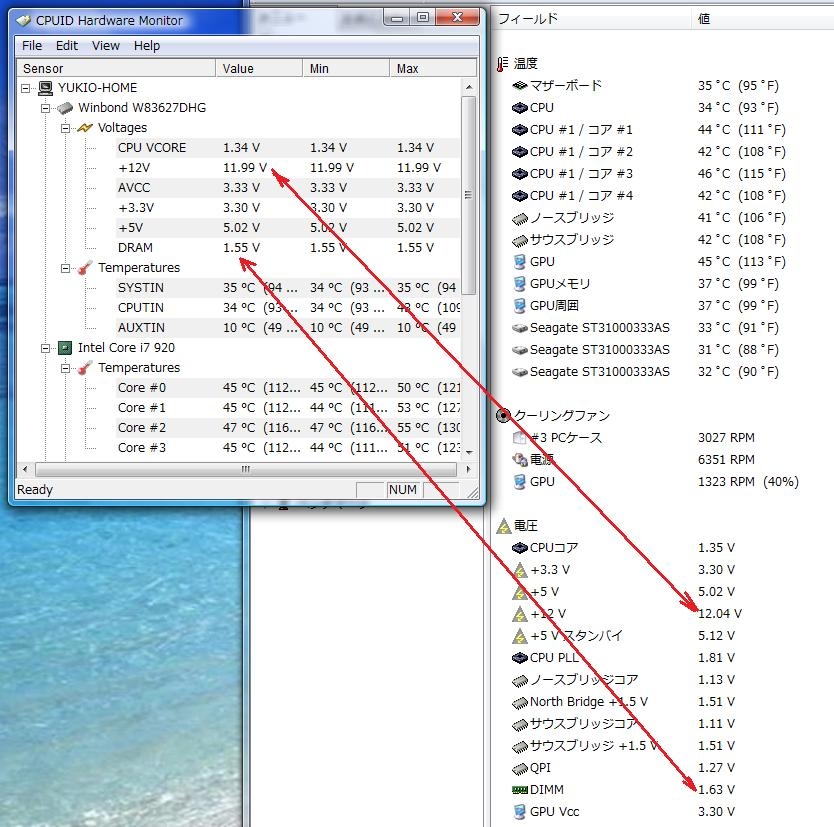
Task: Click the CPU PLL chip icon
Action: 519,658
